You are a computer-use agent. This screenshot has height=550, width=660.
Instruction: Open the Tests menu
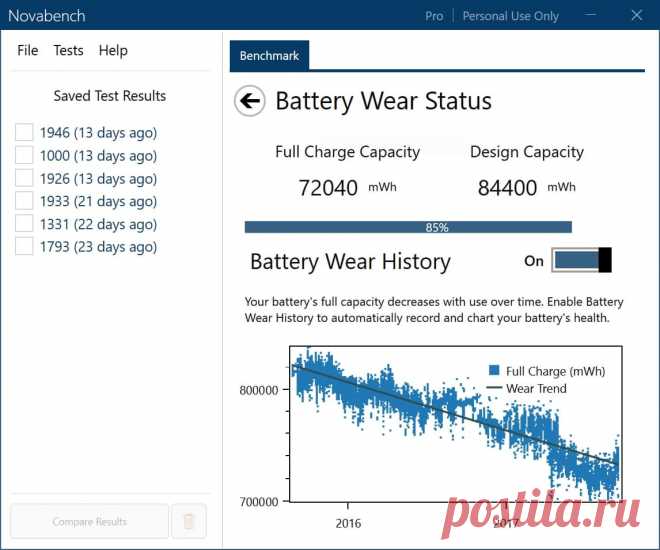pyautogui.click(x=69, y=50)
